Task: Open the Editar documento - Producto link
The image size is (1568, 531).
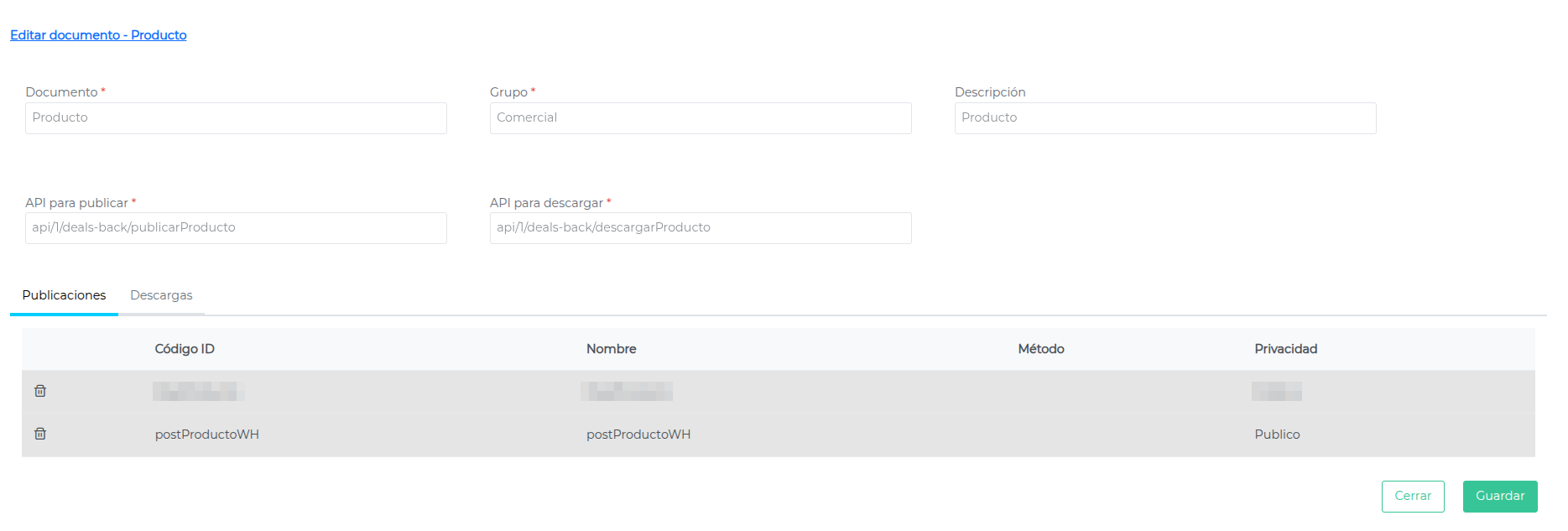Action: click(x=98, y=35)
